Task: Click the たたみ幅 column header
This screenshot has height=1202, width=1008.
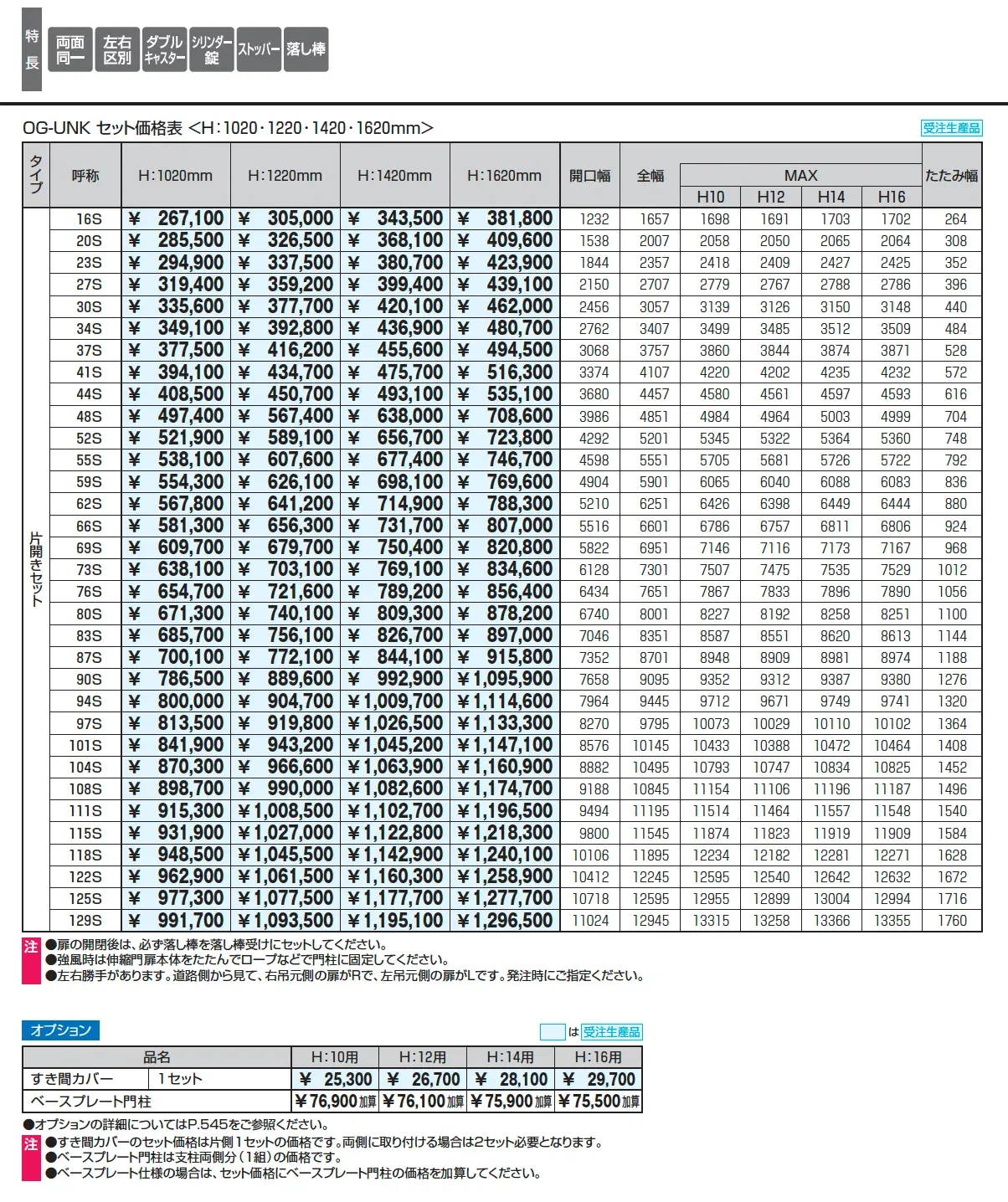Action: coord(952,176)
